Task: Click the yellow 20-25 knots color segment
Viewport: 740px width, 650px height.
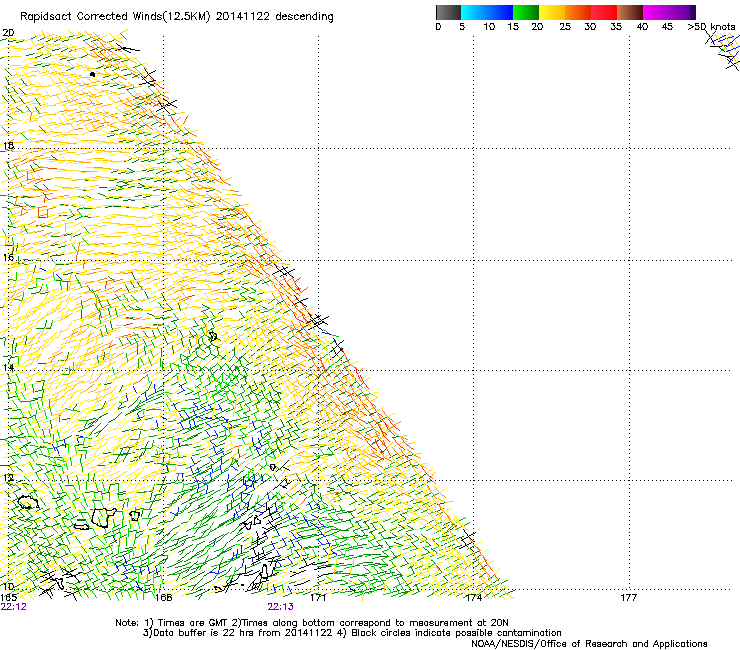Action: tap(552, 12)
